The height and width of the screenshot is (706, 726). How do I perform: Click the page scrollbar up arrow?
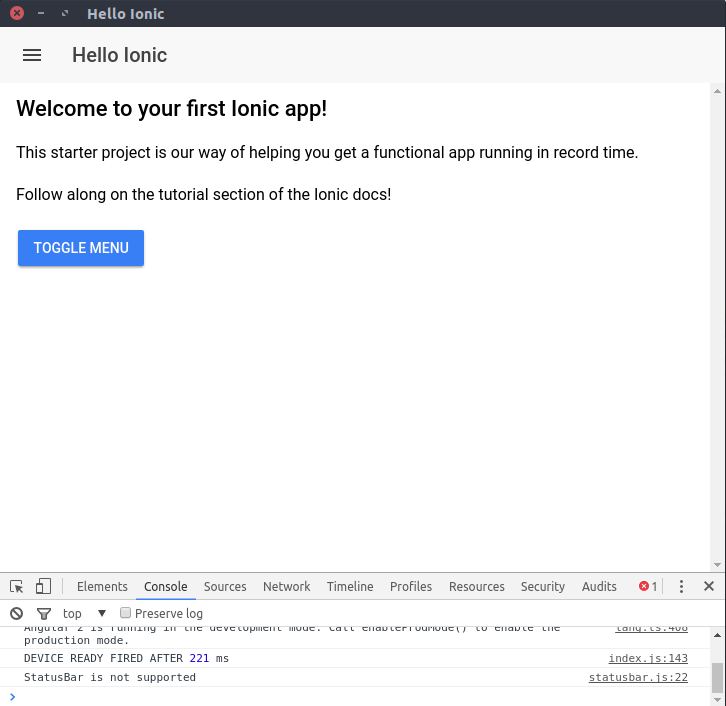coord(717,91)
